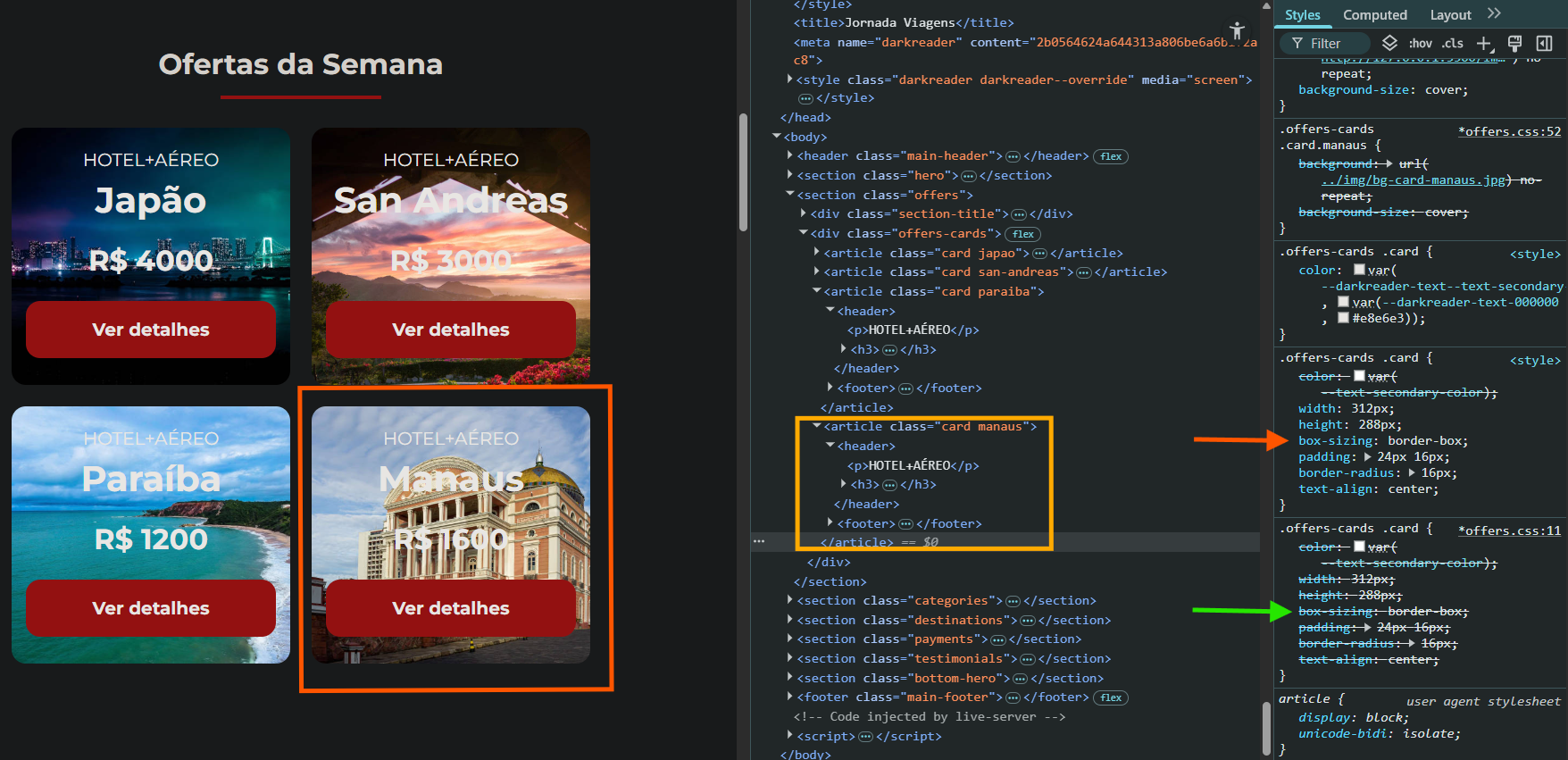The width and height of the screenshot is (1568, 760).
Task: Click the ellipsis badge in section bottom-hero row
Action: pyautogui.click(x=1021, y=679)
